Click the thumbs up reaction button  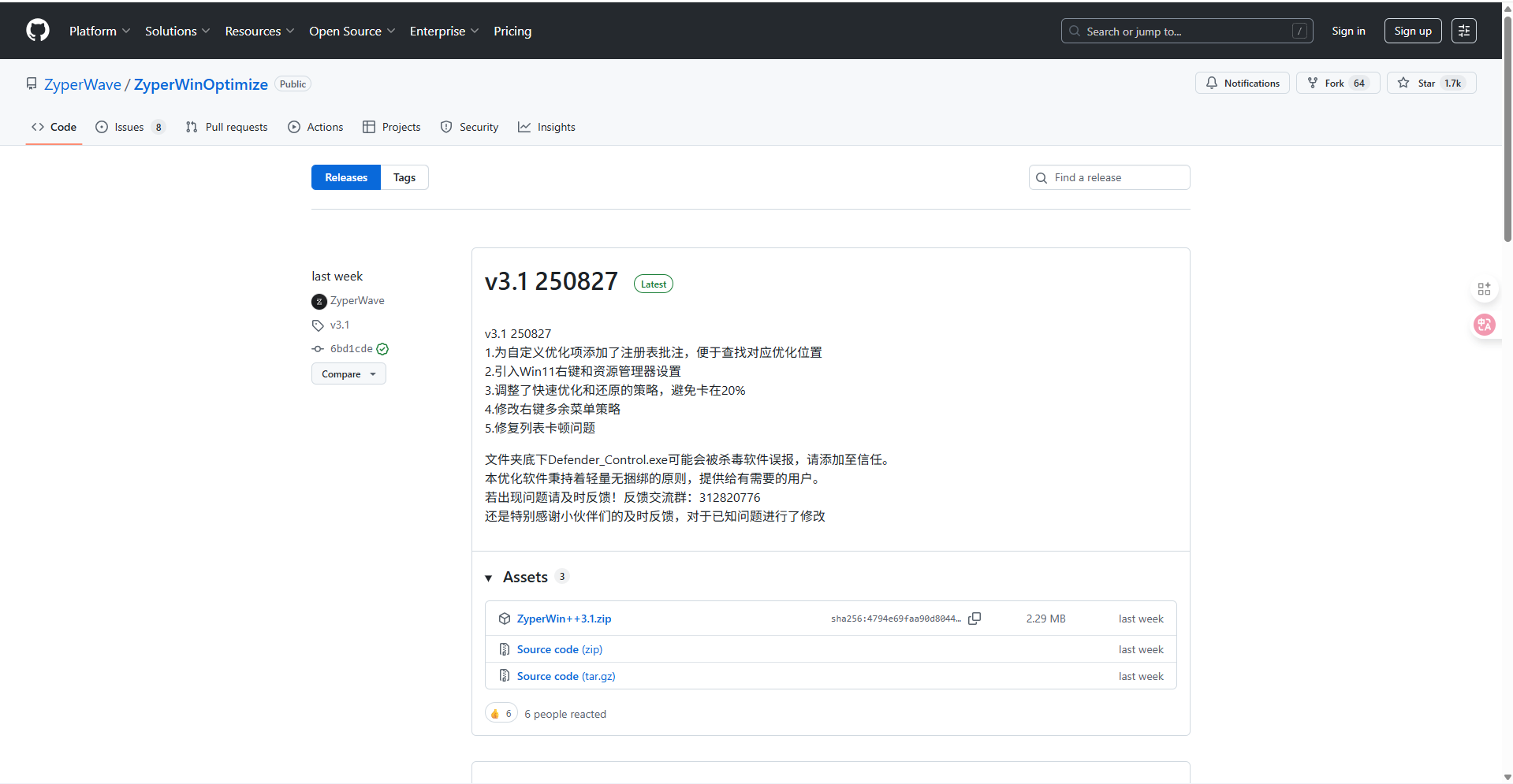click(501, 713)
